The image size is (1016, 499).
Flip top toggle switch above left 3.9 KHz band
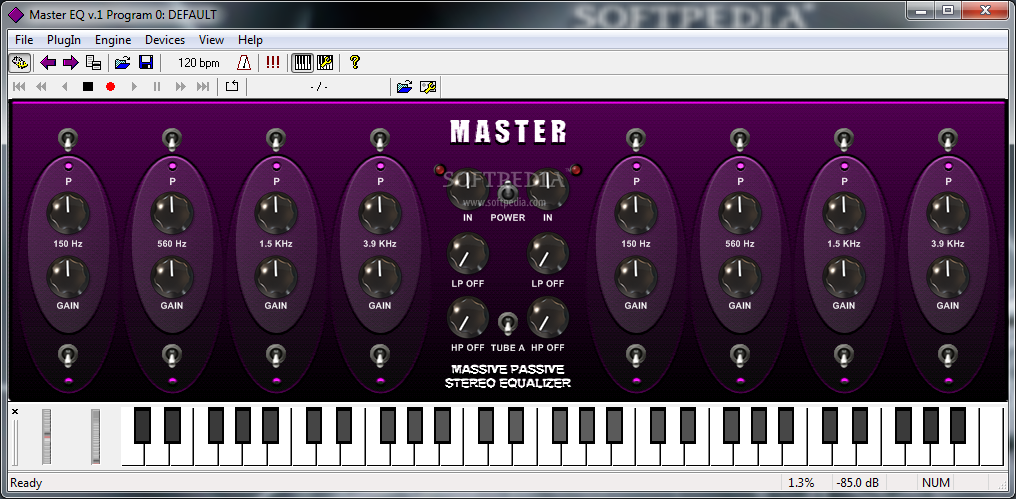pos(380,139)
